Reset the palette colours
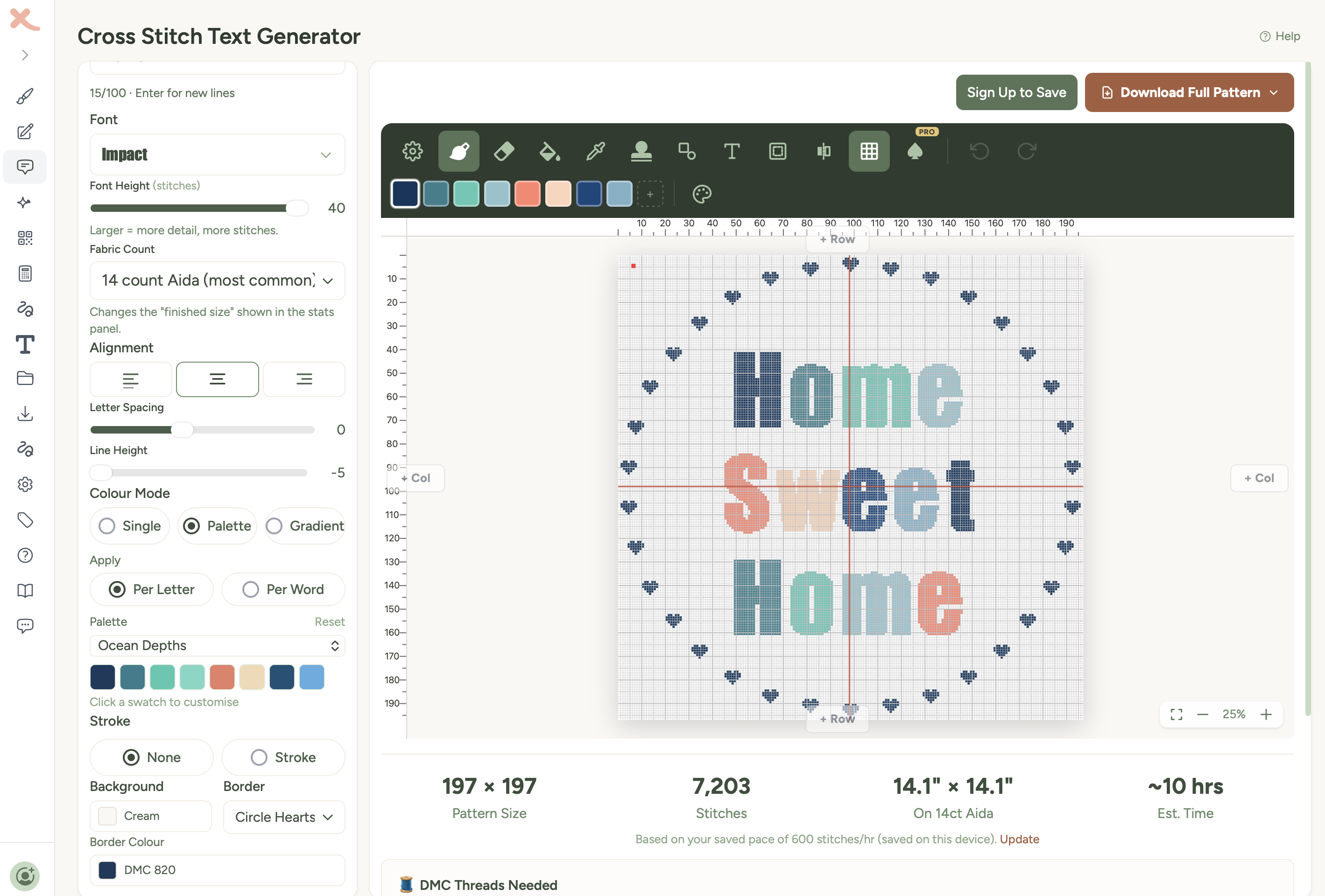The width and height of the screenshot is (1325, 896). (330, 621)
